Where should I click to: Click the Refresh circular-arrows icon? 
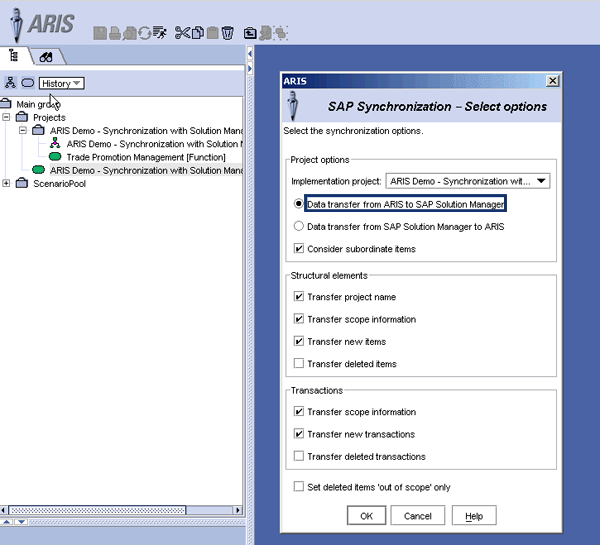click(x=145, y=33)
